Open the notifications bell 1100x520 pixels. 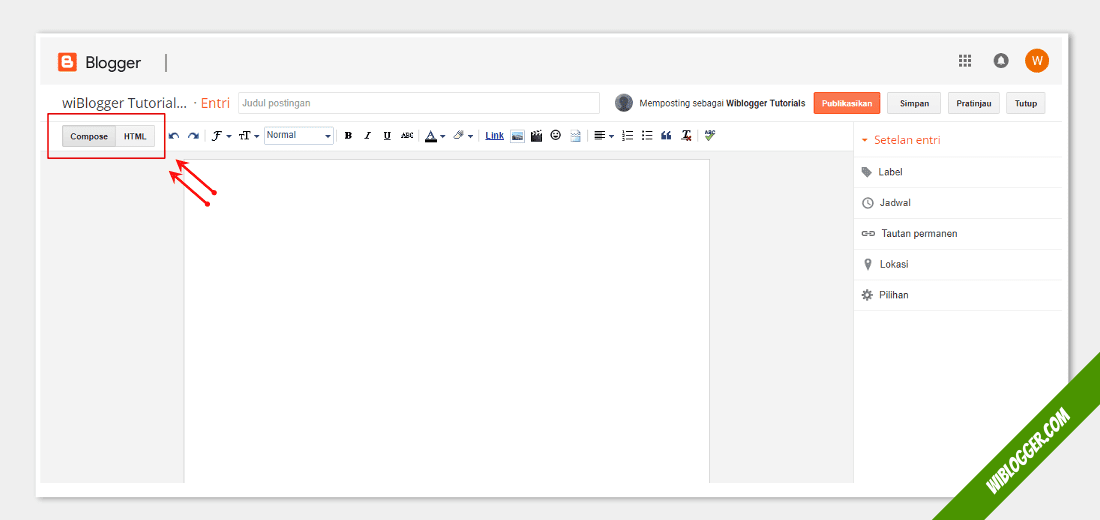tap(1001, 61)
